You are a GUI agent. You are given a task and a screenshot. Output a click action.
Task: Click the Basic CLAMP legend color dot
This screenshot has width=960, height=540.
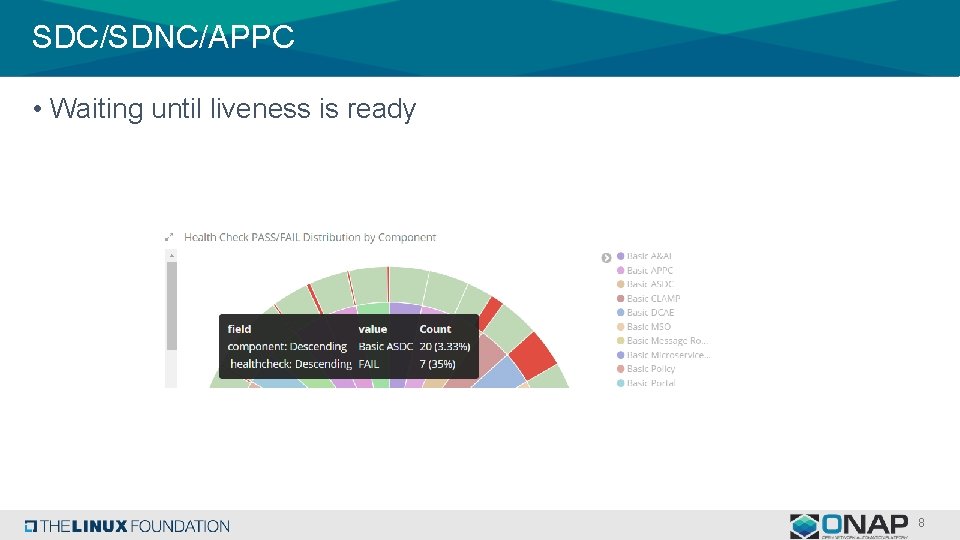point(620,298)
